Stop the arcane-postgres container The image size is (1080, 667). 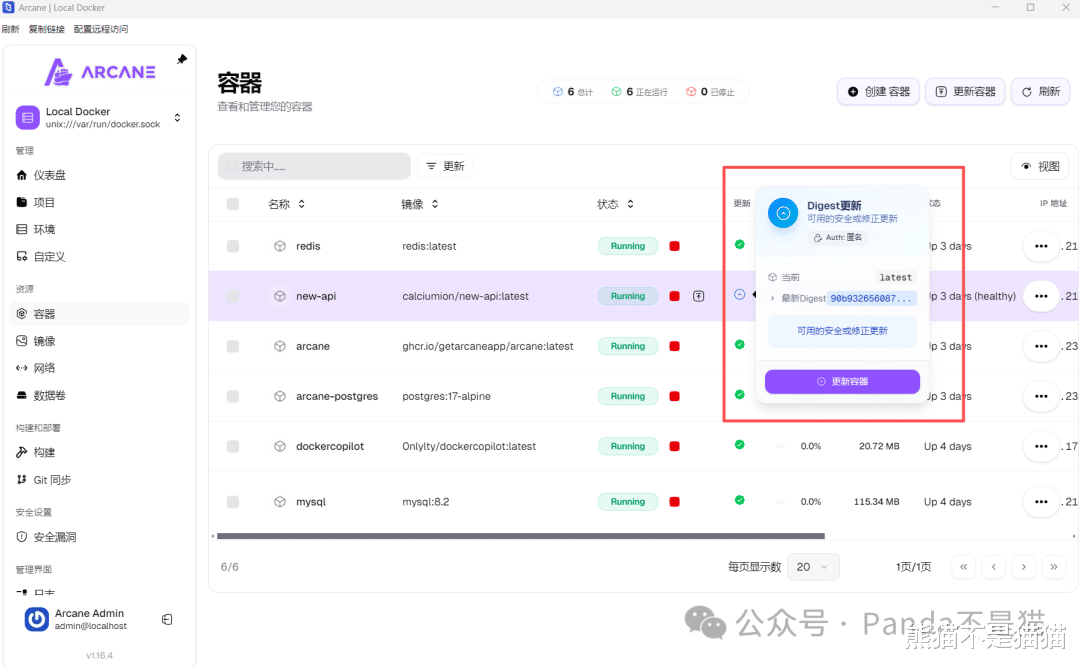674,396
